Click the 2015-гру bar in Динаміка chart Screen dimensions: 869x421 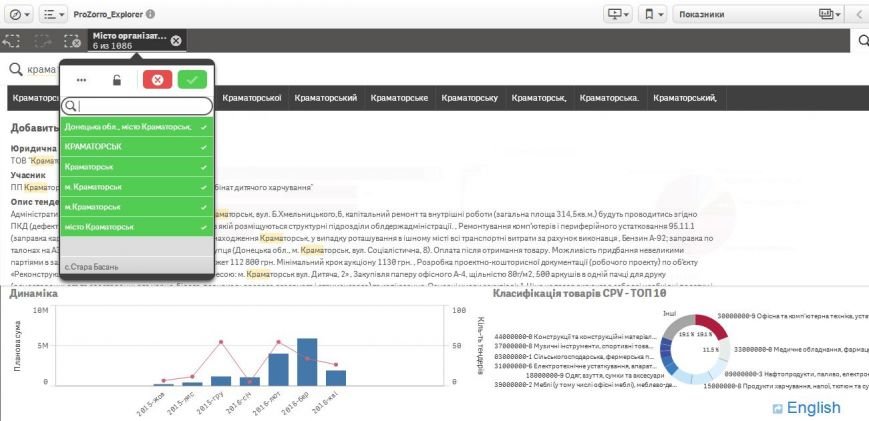(221, 381)
